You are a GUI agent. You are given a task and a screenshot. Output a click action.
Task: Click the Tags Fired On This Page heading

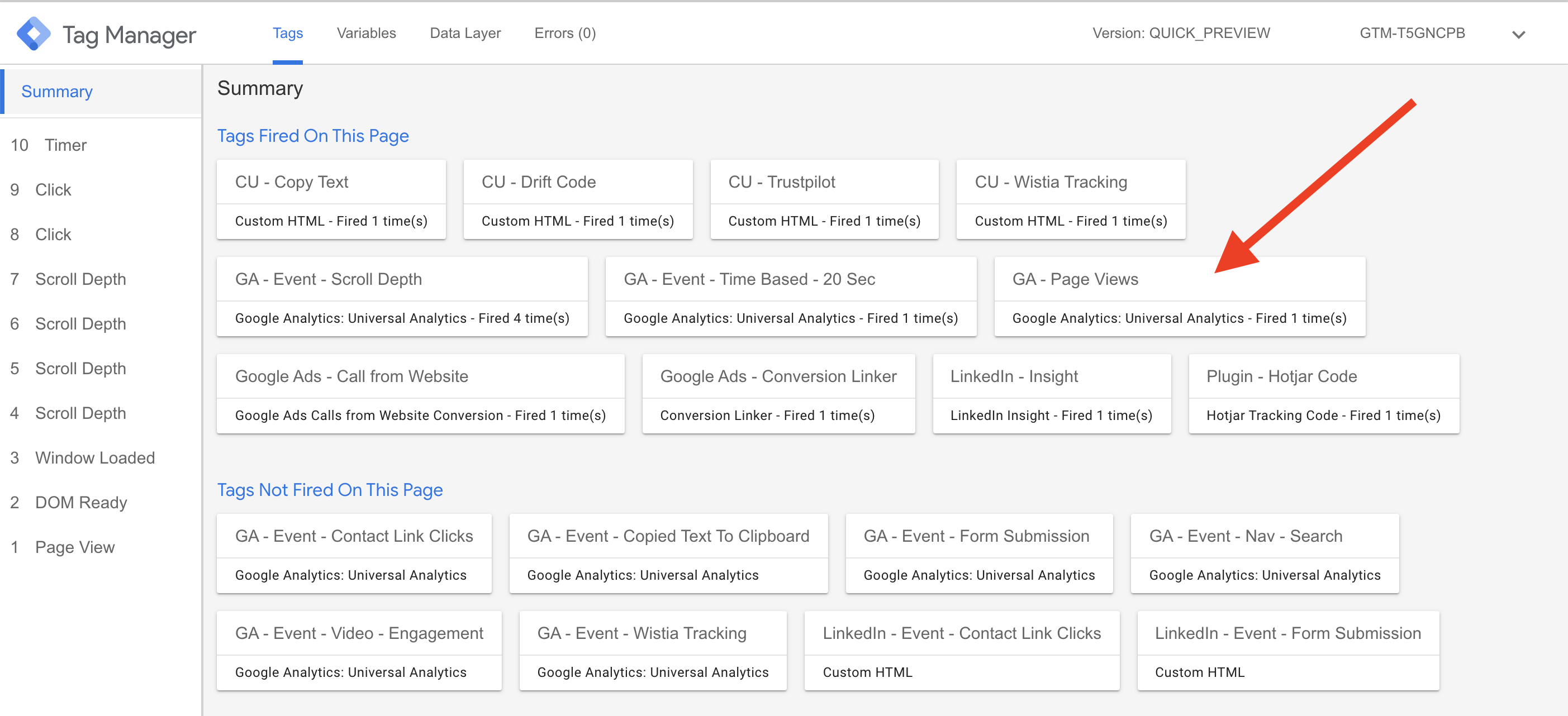(x=313, y=136)
